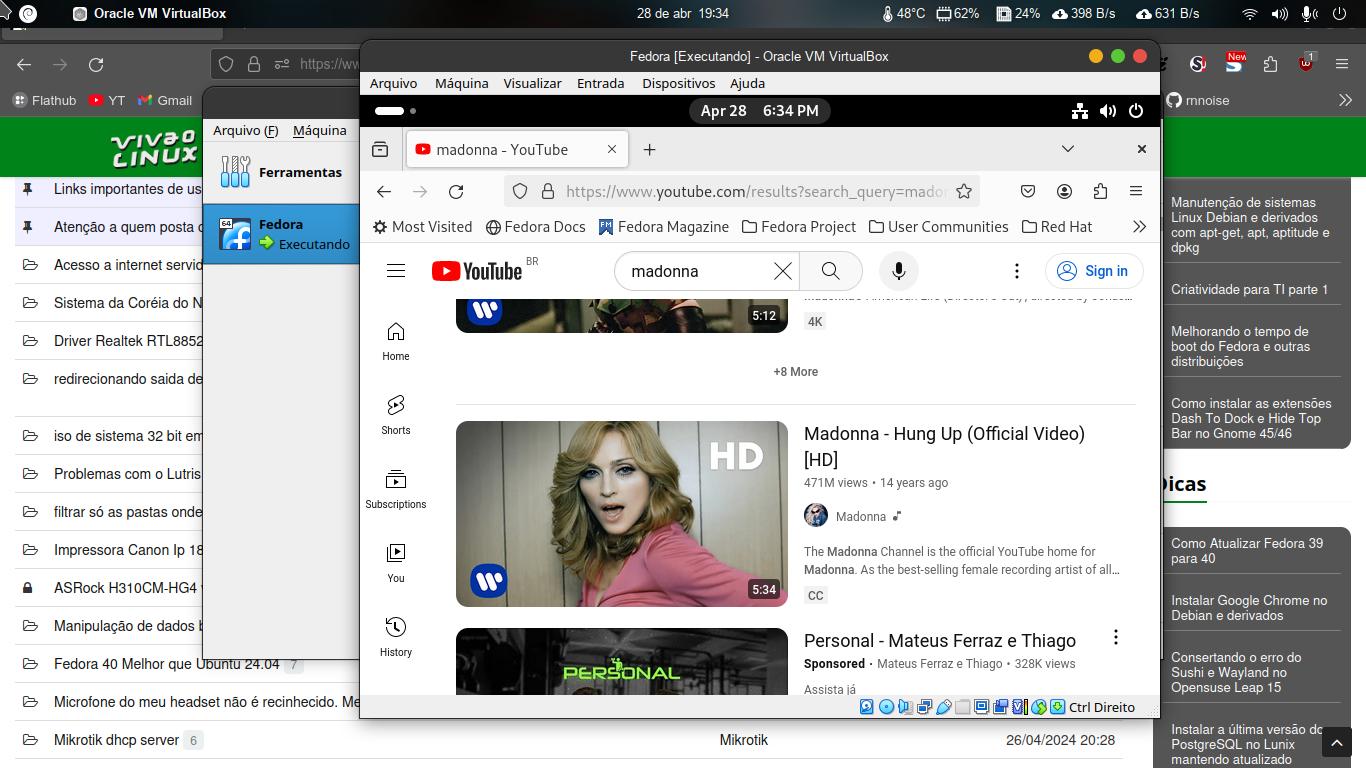Image resolution: width=1366 pixels, height=768 pixels.
Task: Open Pocket save icon in Fedora Firefox
Action: click(1028, 191)
